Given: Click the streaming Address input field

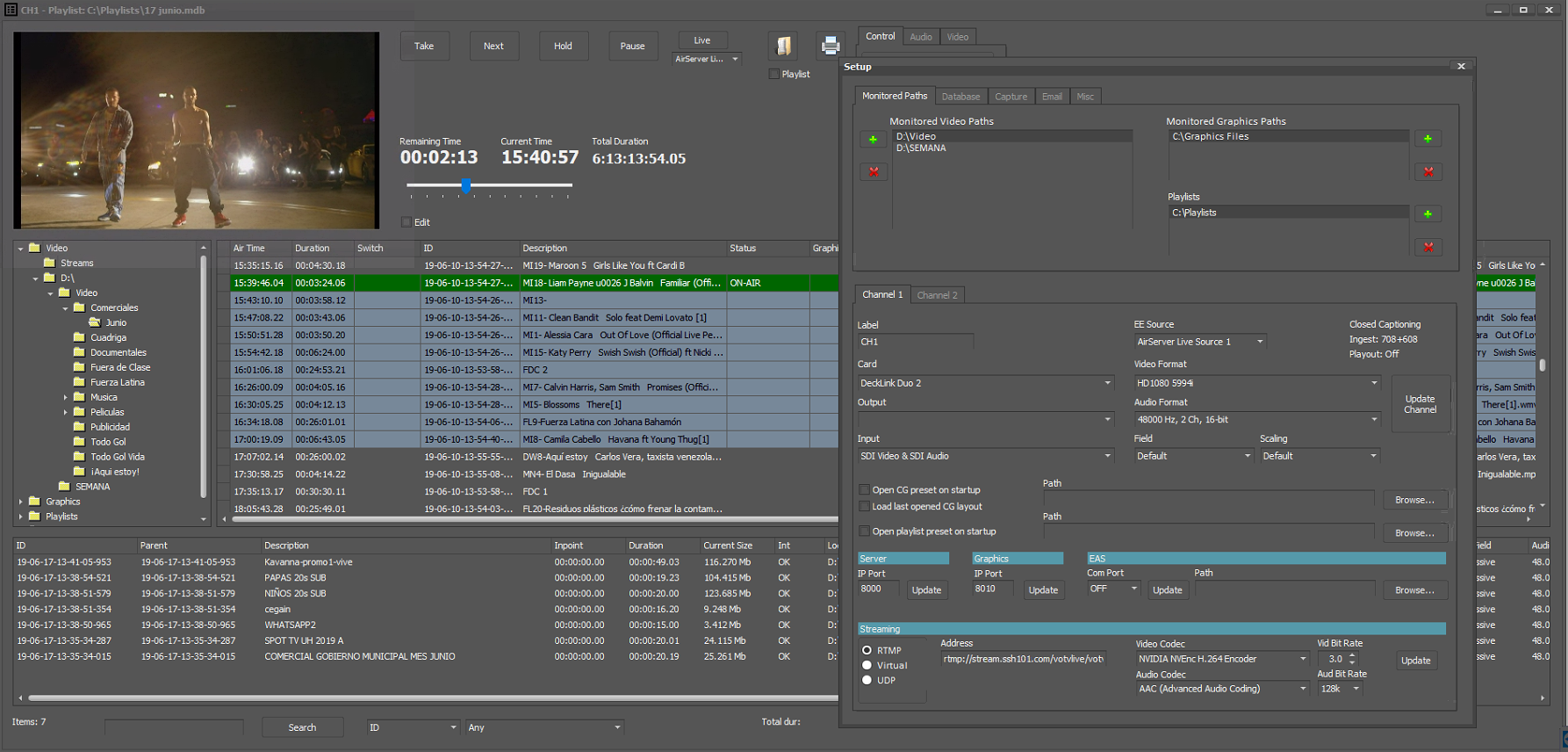Looking at the screenshot, I should (1023, 659).
